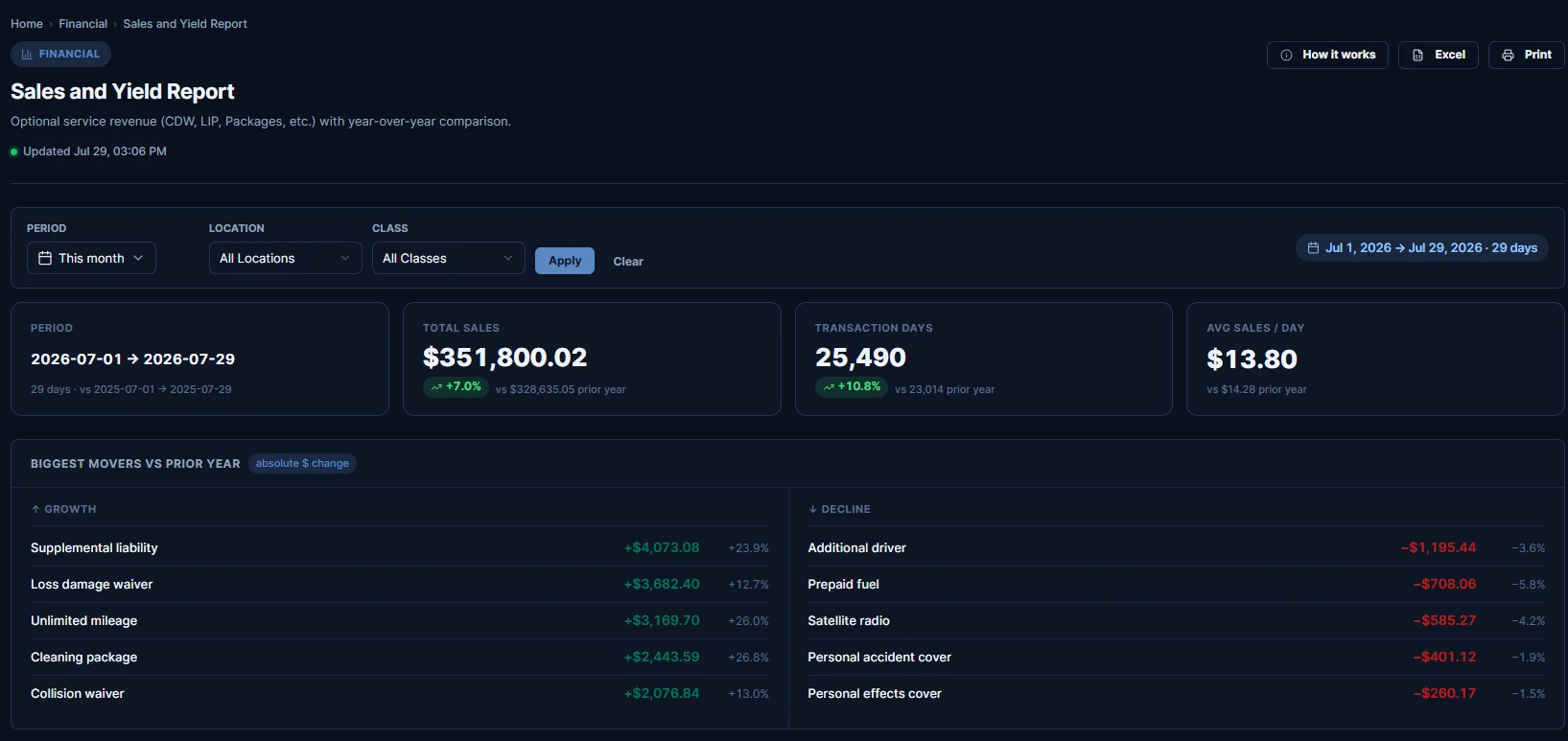Click the Print button
The image size is (1568, 741).
point(1526,55)
